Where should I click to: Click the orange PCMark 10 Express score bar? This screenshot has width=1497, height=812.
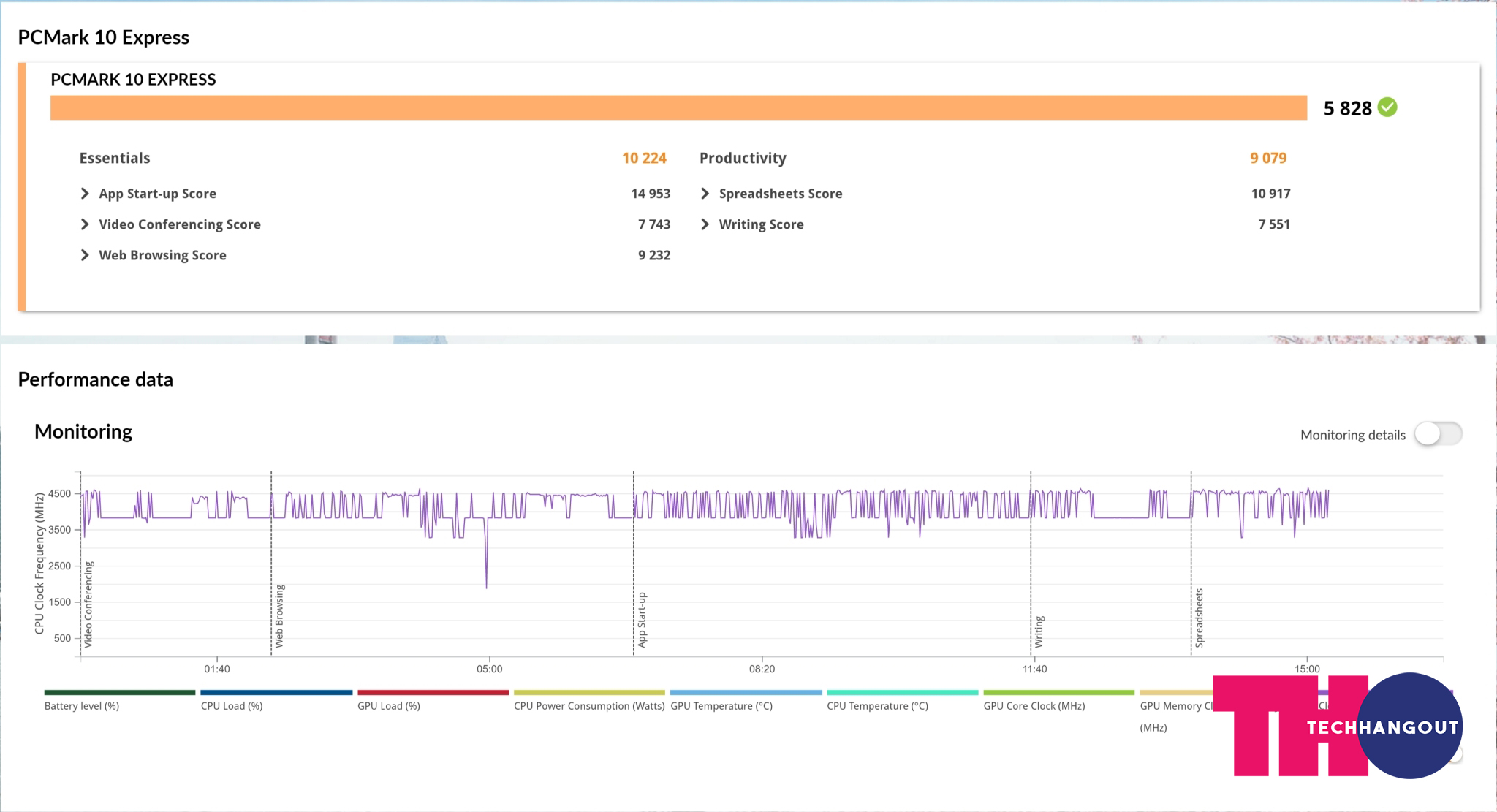[x=678, y=107]
